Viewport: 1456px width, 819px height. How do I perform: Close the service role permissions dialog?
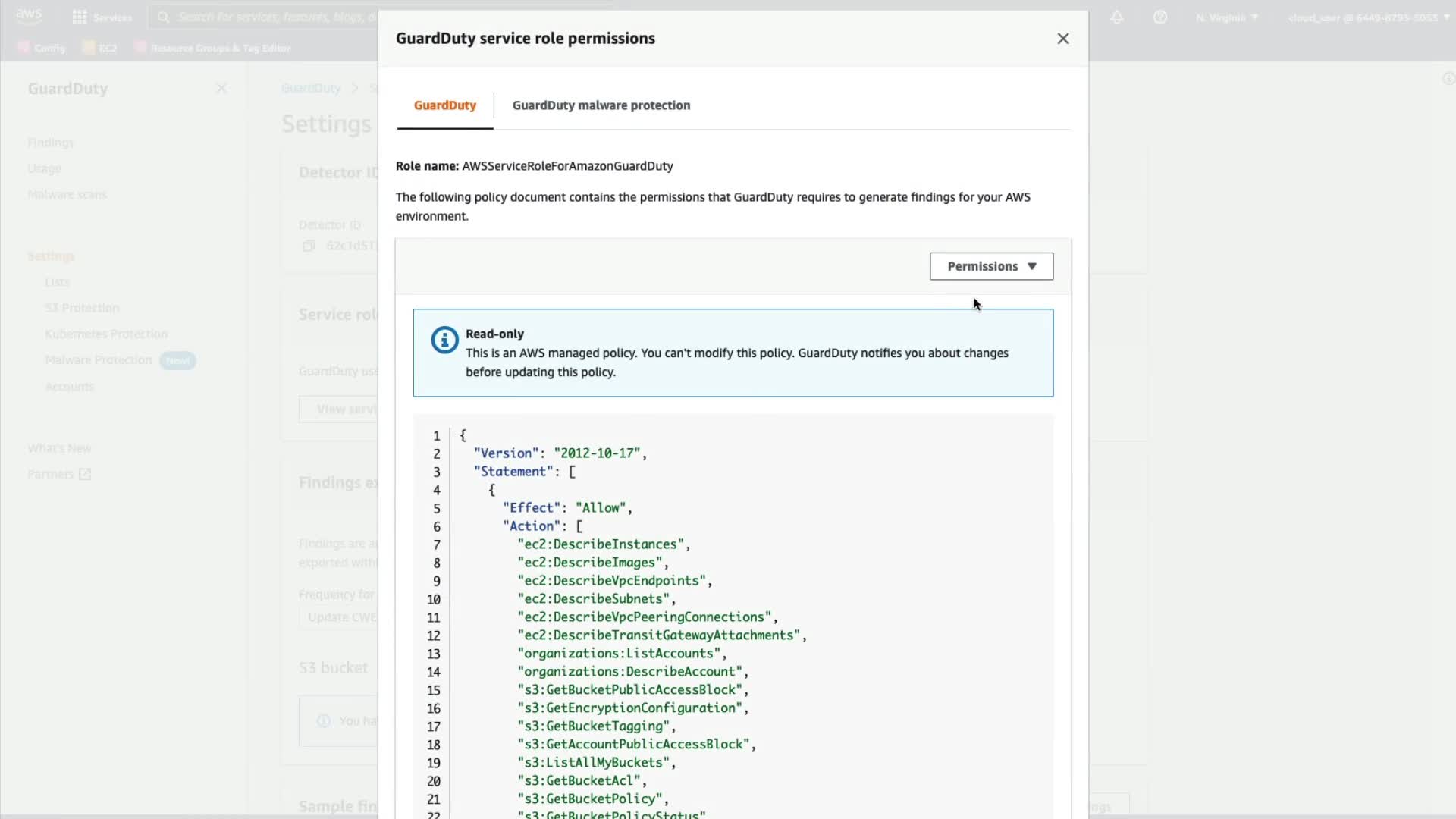[x=1062, y=39]
